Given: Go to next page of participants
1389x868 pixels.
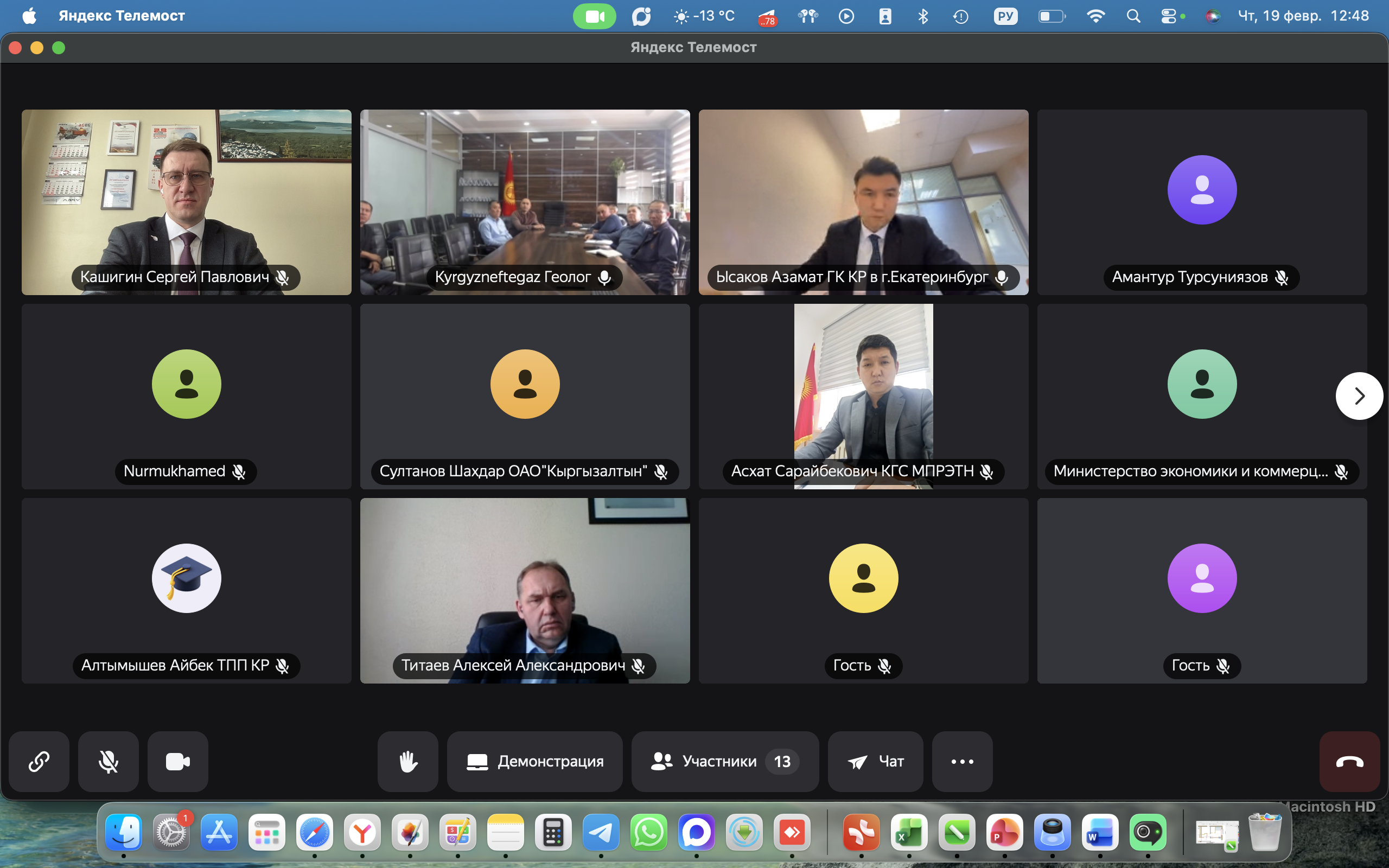Looking at the screenshot, I should point(1359,395).
